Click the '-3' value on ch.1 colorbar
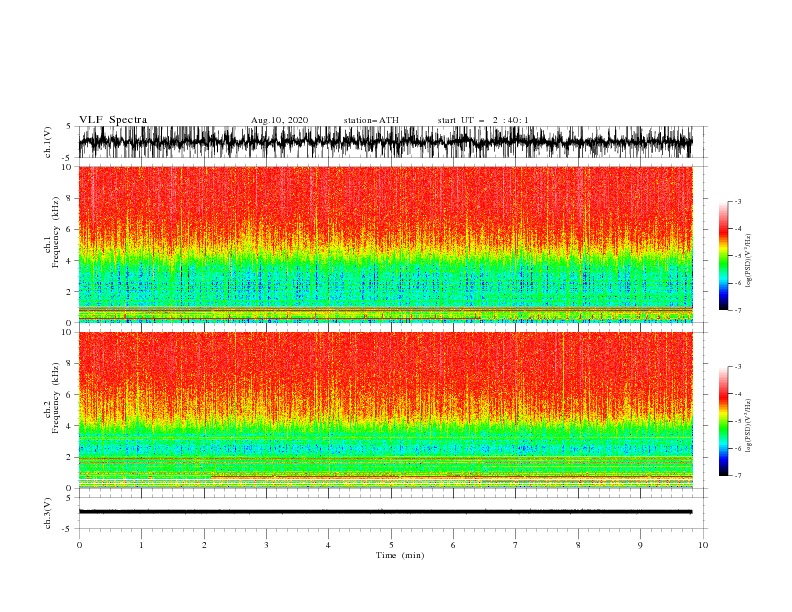 pyautogui.click(x=737, y=201)
